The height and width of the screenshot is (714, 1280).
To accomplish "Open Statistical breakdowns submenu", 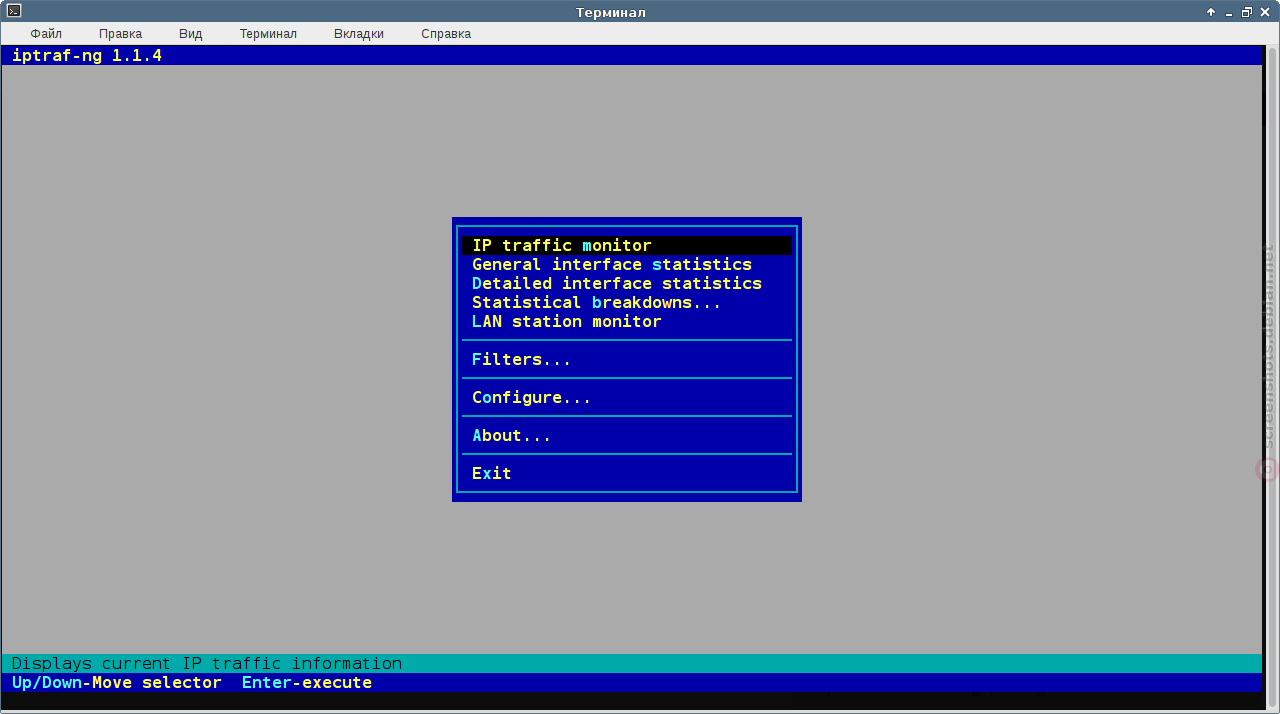I will (x=627, y=302).
